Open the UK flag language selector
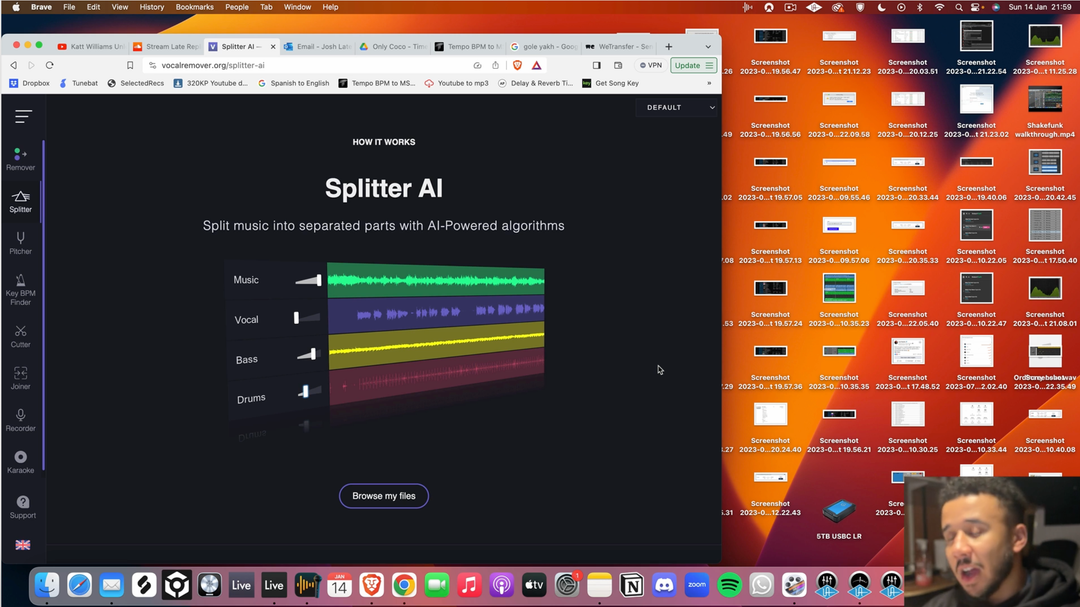This screenshot has width=1080, height=607. click(22, 545)
